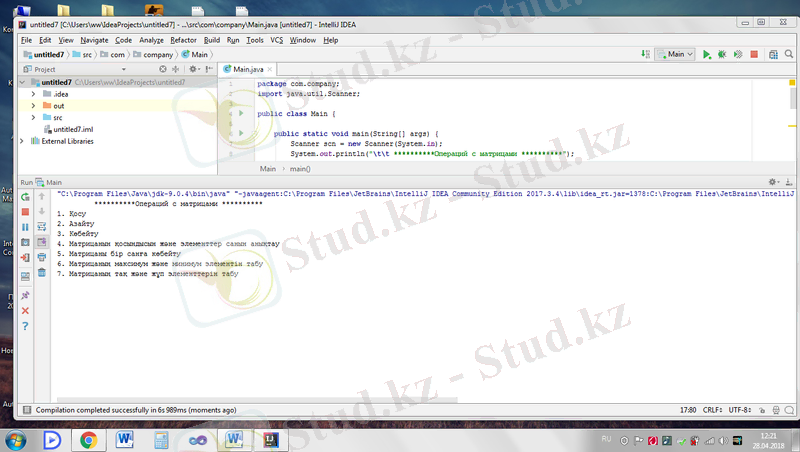Toggle scroll to end in Run console

point(42,242)
